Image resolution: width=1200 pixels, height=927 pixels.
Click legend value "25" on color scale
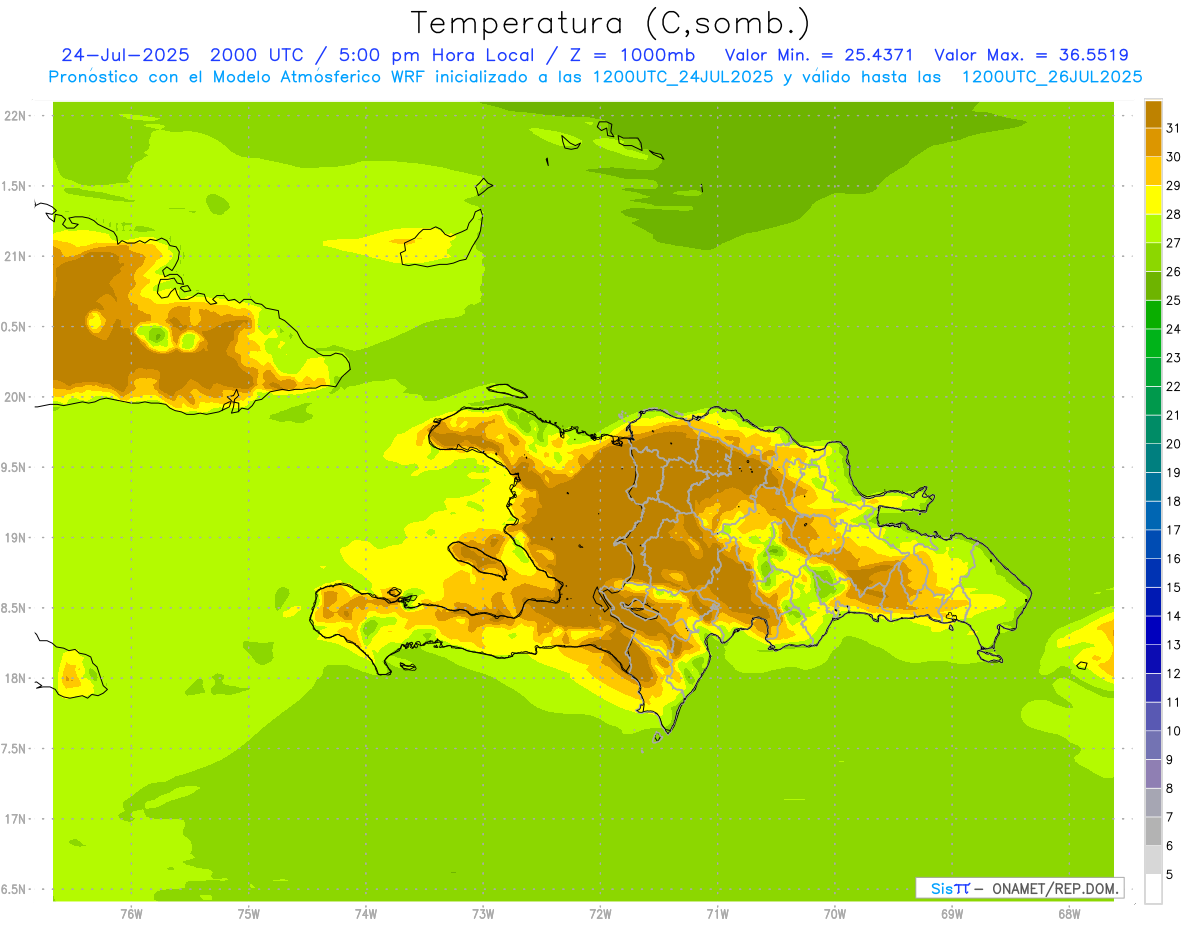pos(1174,300)
